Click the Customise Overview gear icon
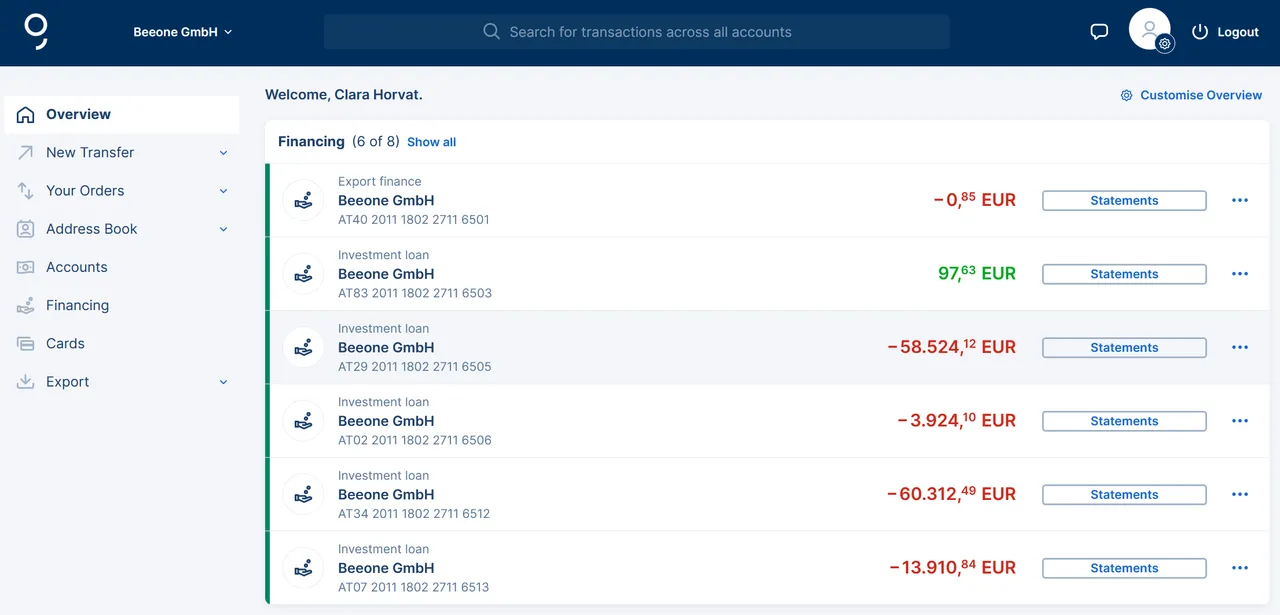Screen dimensions: 1280x615 tap(1127, 95)
